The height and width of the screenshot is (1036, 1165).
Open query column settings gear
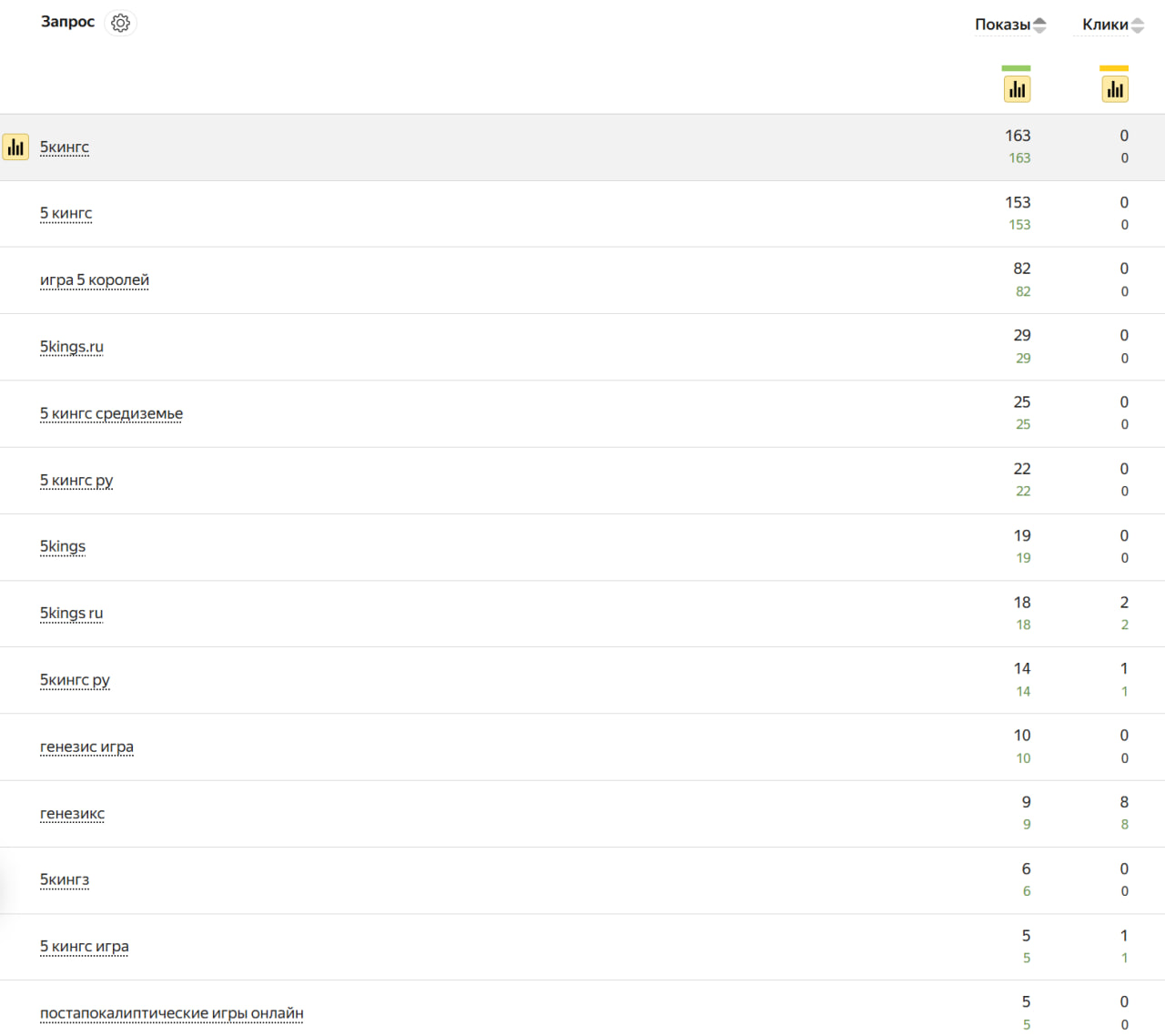point(120,23)
